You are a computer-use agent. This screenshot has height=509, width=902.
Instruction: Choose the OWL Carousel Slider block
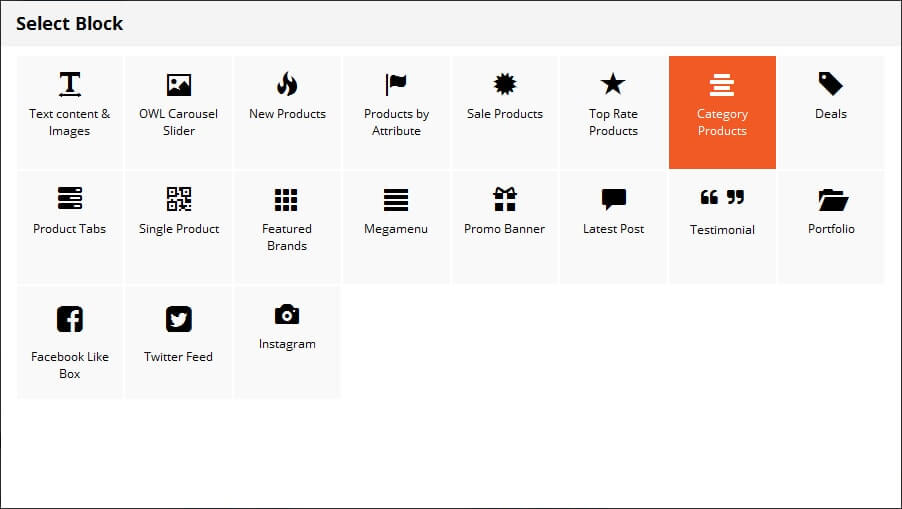178,112
